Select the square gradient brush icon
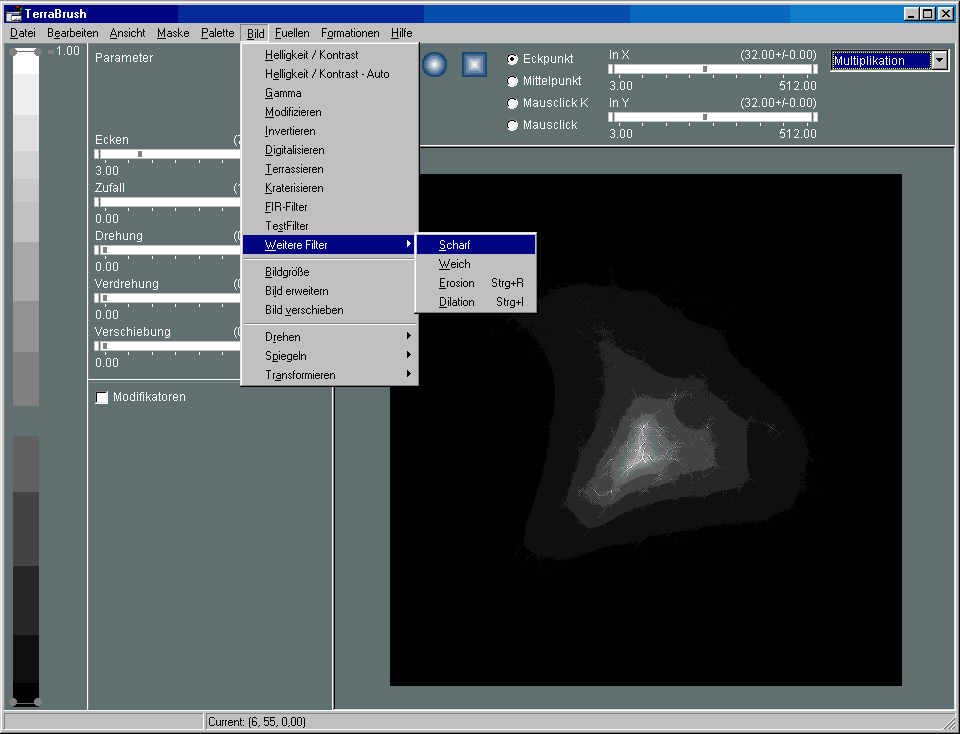The image size is (960, 734). (x=474, y=64)
